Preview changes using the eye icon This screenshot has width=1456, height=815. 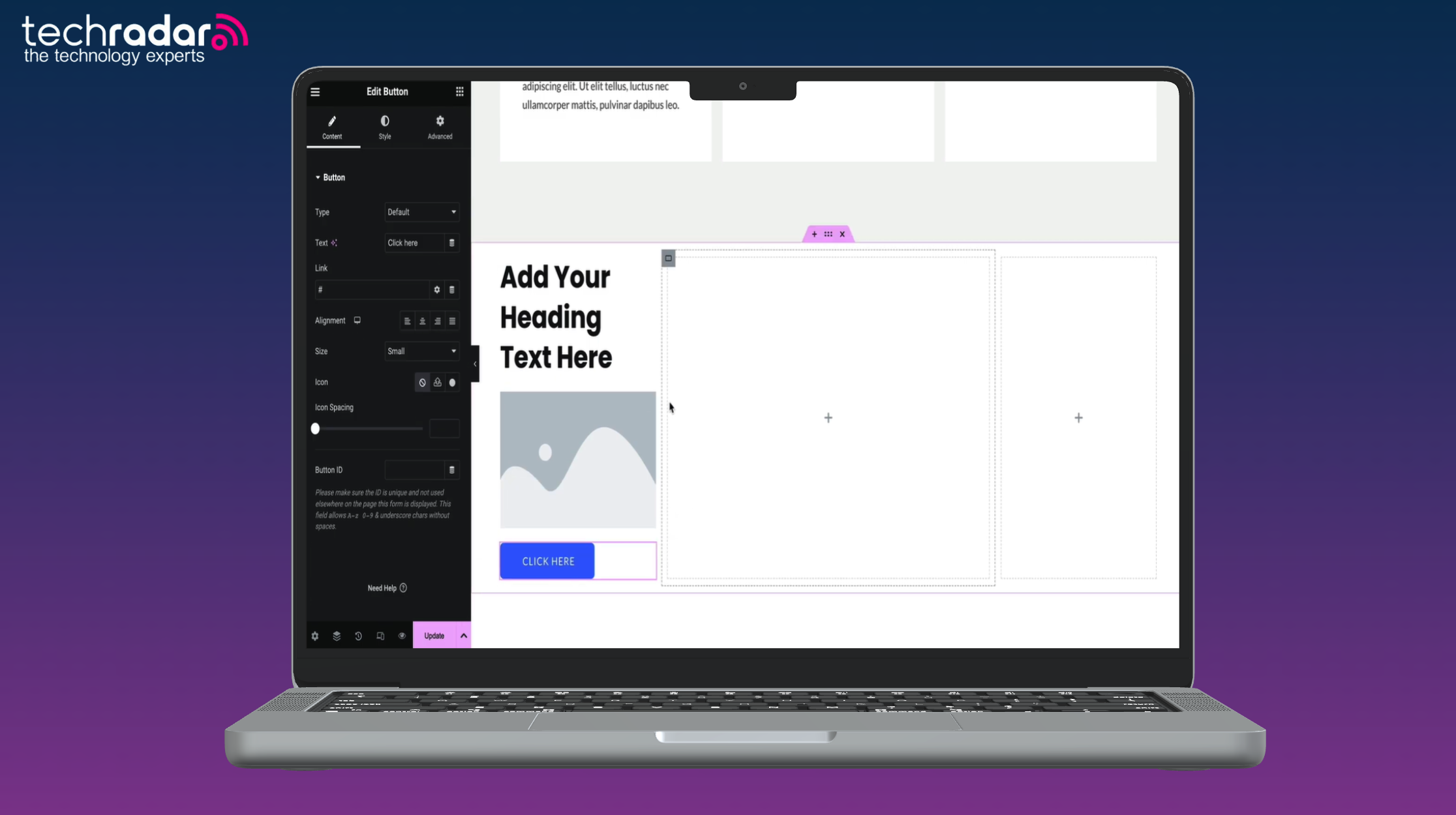tap(402, 636)
